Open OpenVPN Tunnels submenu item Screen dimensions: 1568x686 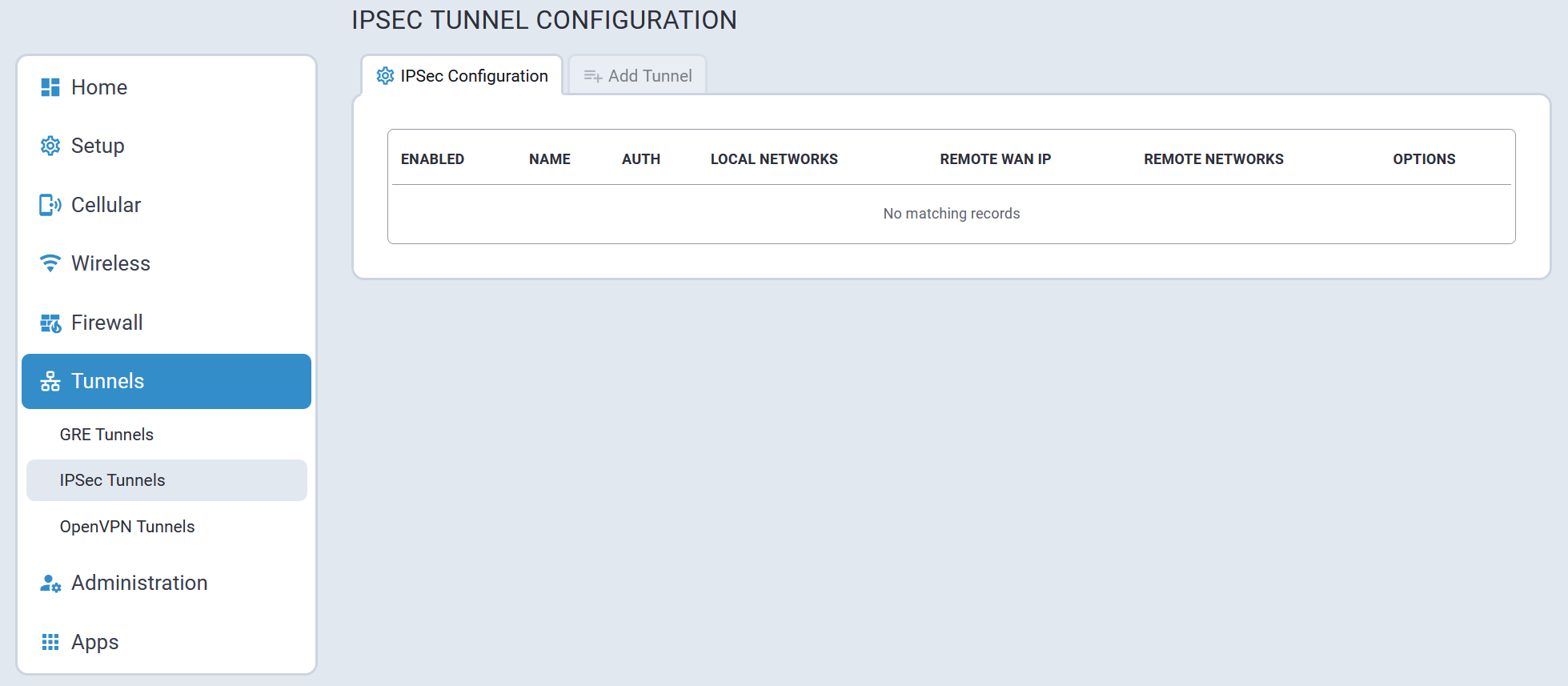click(x=127, y=527)
